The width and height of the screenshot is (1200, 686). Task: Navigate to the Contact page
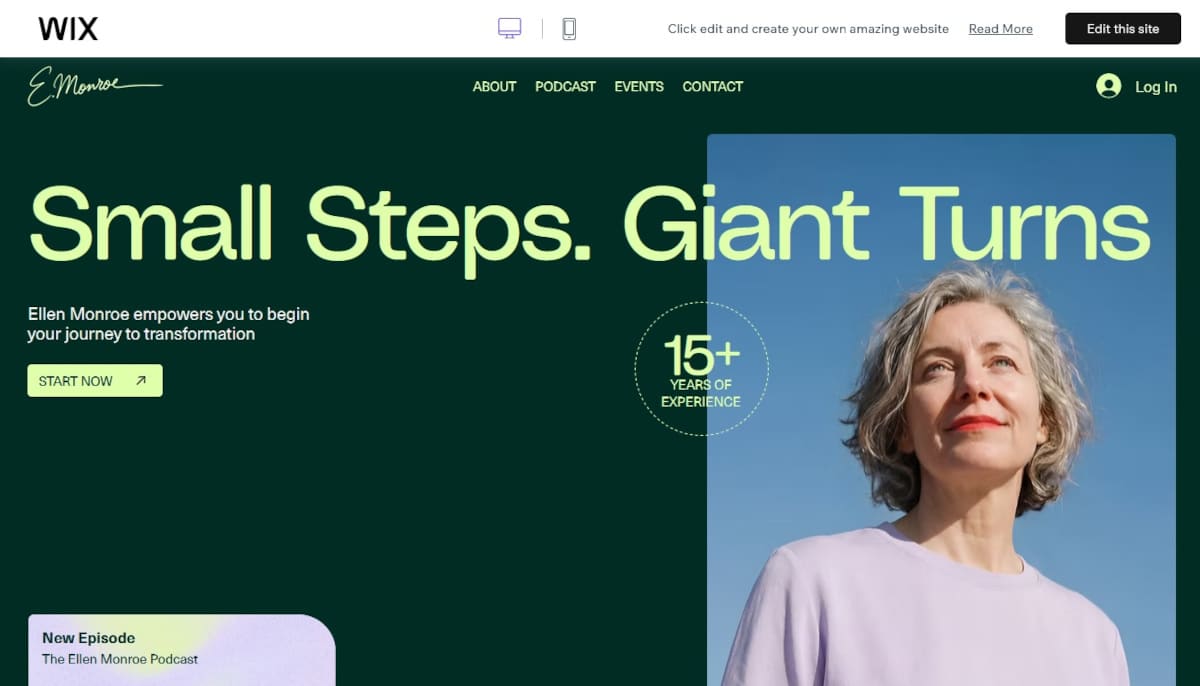pos(712,87)
